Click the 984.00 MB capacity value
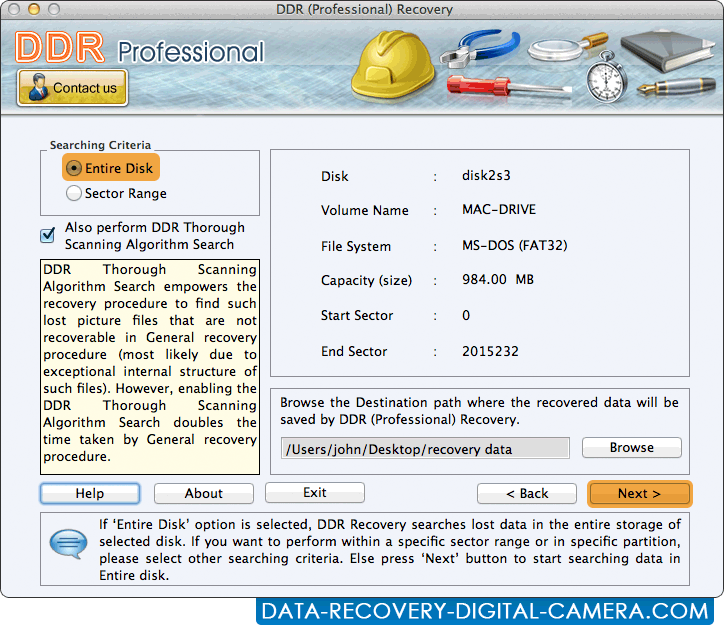 point(498,279)
